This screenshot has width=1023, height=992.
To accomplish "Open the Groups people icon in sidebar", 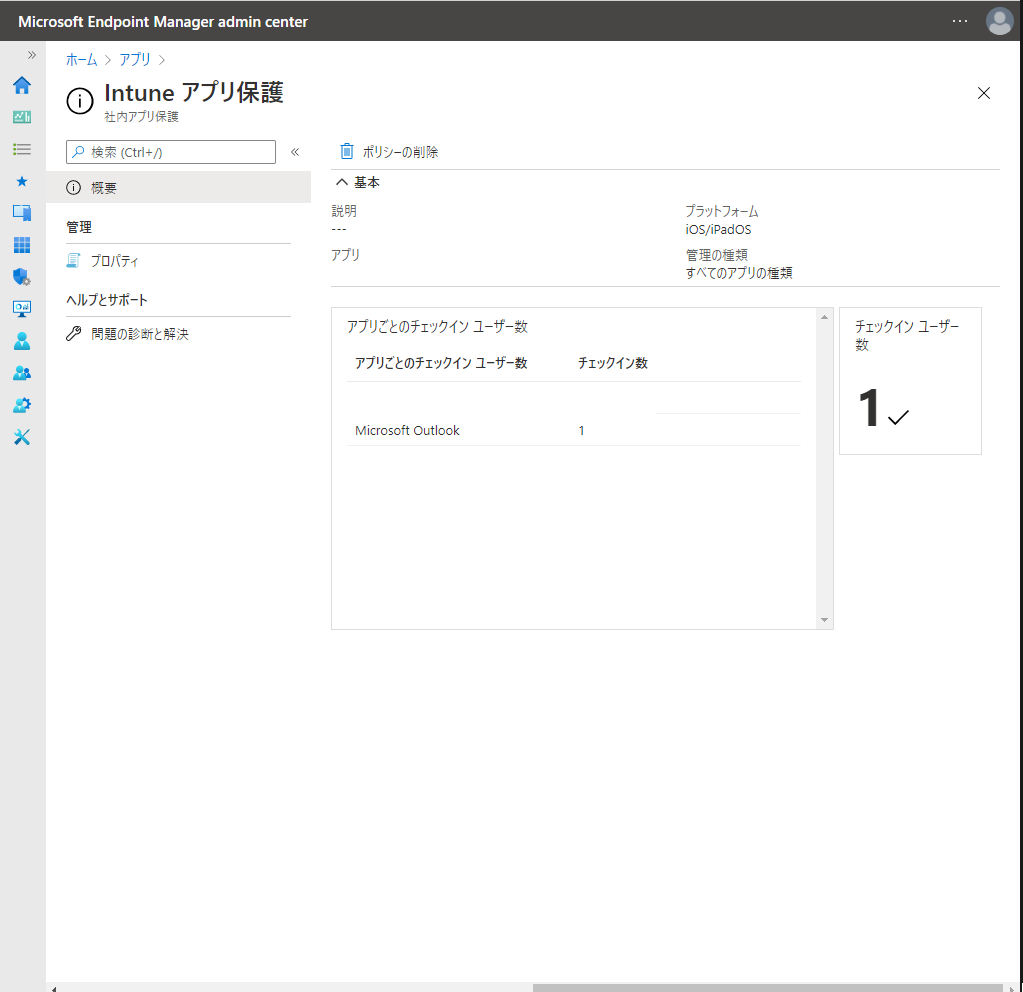I will [22, 373].
